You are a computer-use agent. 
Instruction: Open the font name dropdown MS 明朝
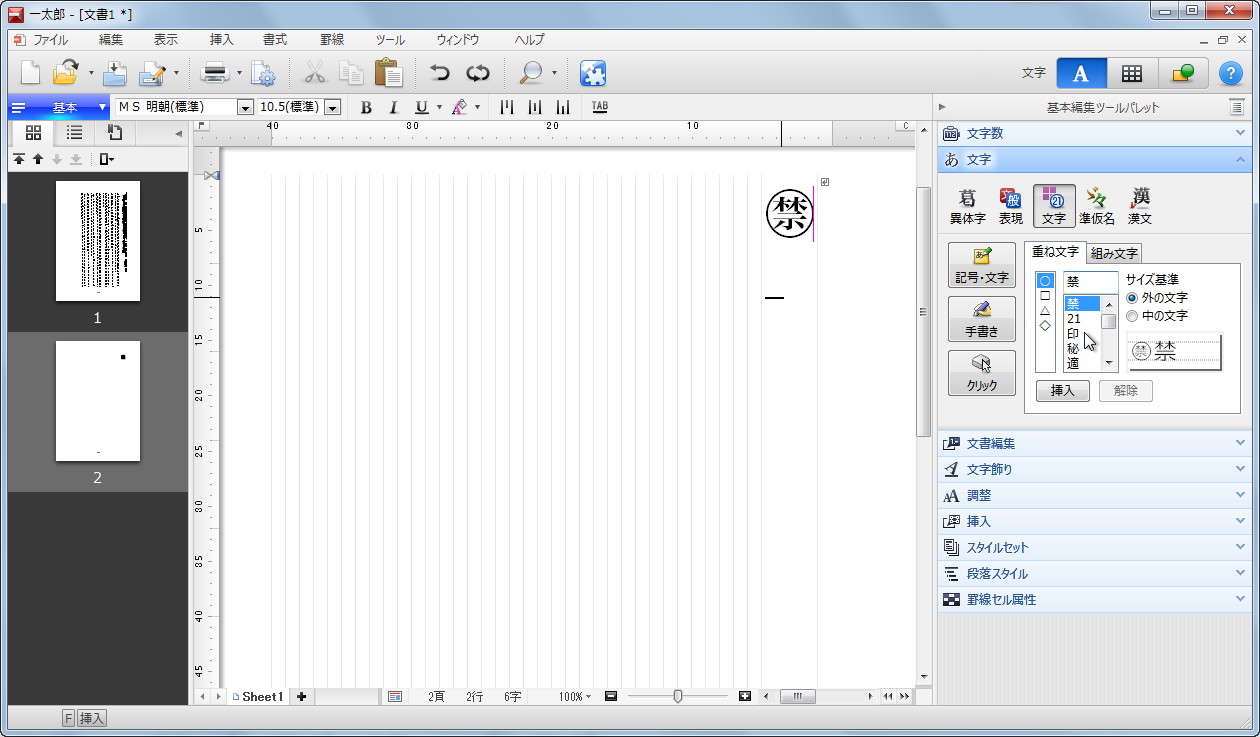tap(245, 107)
